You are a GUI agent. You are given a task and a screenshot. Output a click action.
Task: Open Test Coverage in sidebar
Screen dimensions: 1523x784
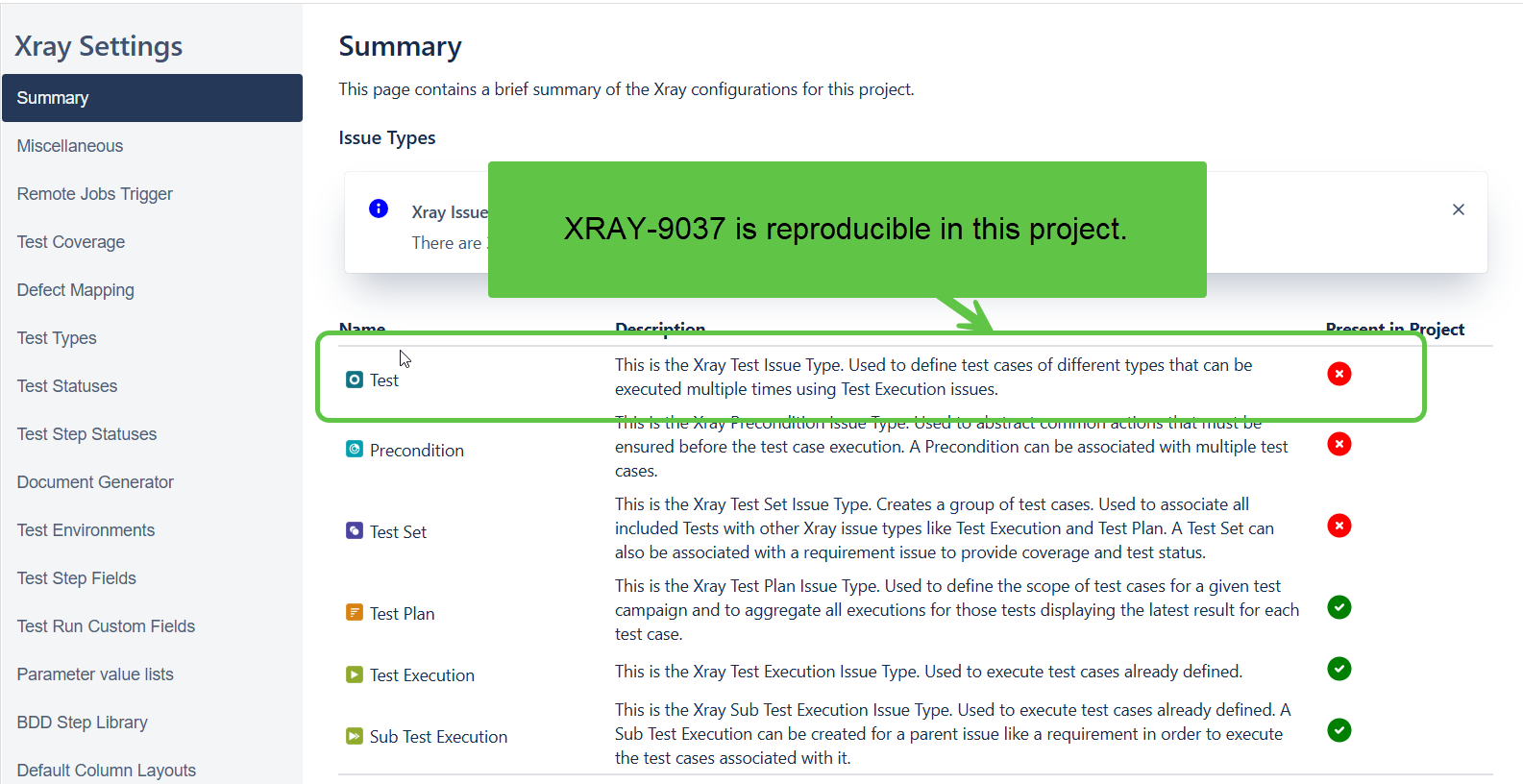[71, 242]
